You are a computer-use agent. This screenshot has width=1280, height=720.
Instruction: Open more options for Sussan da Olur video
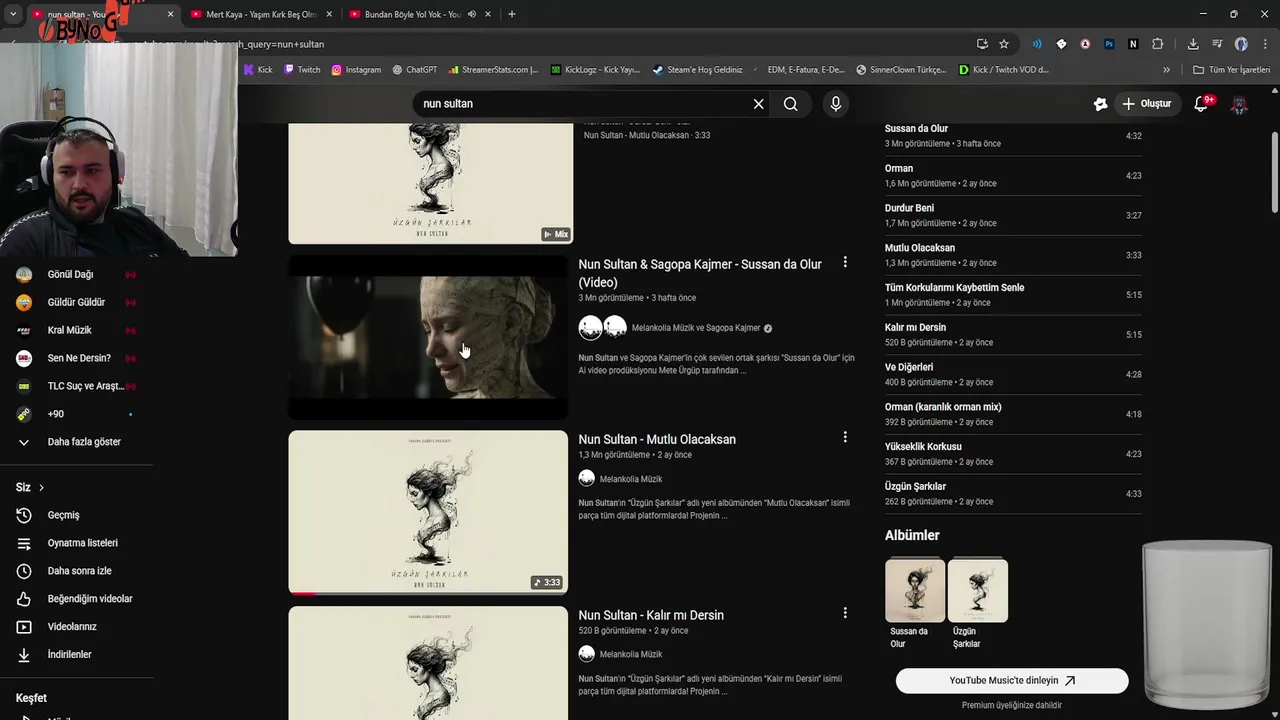click(x=845, y=262)
